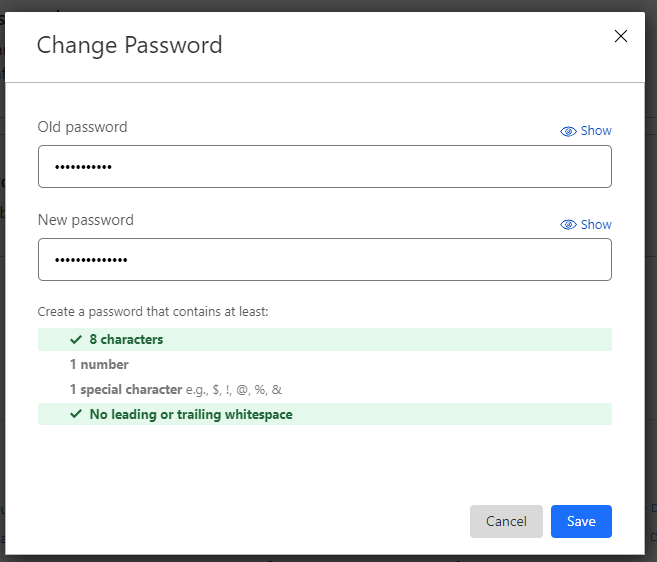Click the 1 number requirement

[x=99, y=365]
